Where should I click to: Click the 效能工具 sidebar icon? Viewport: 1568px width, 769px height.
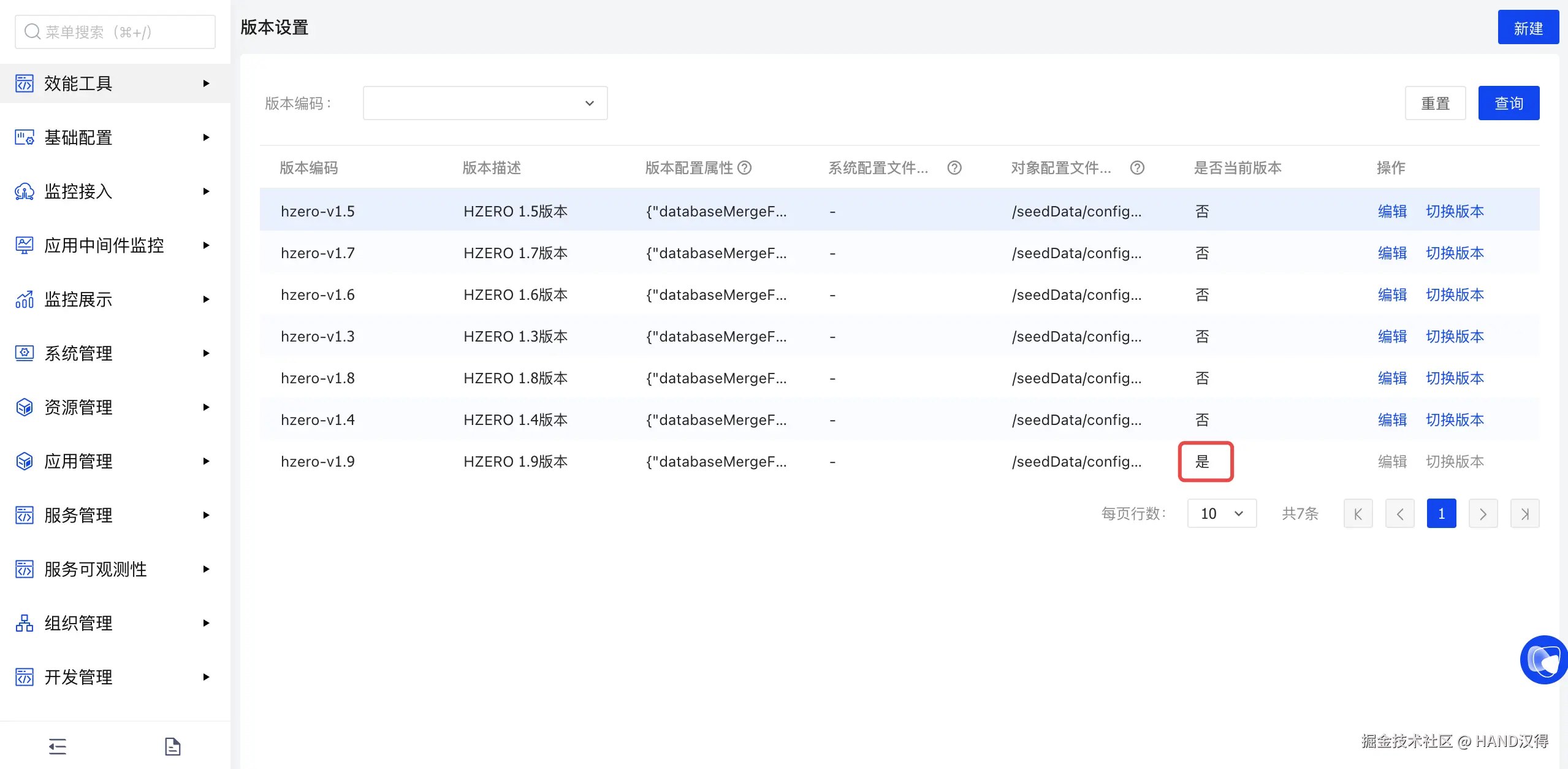[x=25, y=83]
